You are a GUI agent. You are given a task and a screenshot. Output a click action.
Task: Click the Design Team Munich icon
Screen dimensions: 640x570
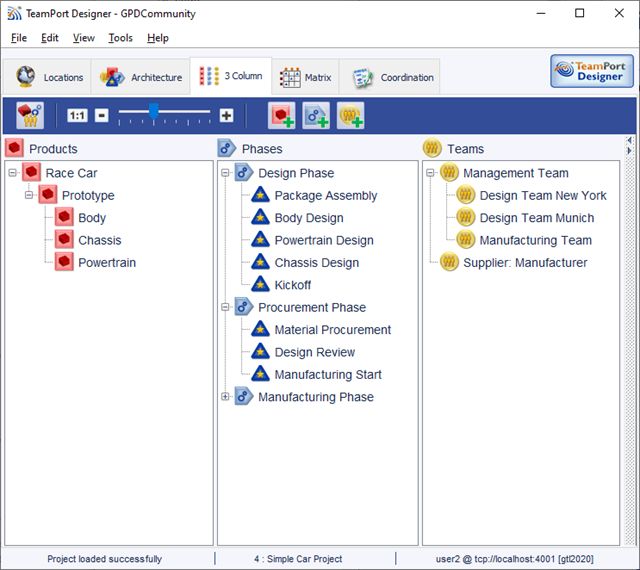coord(466,217)
